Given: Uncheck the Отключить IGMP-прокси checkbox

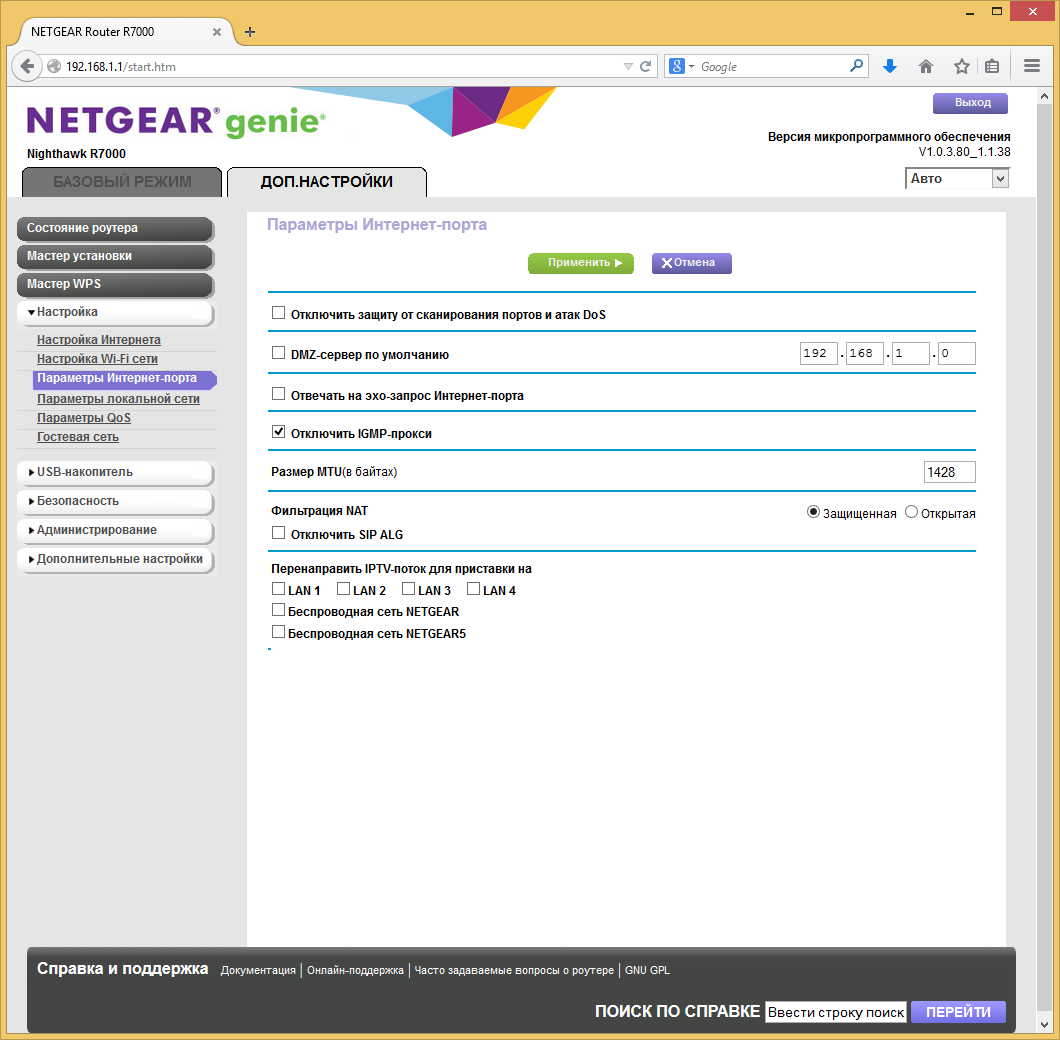Looking at the screenshot, I should pyautogui.click(x=278, y=431).
